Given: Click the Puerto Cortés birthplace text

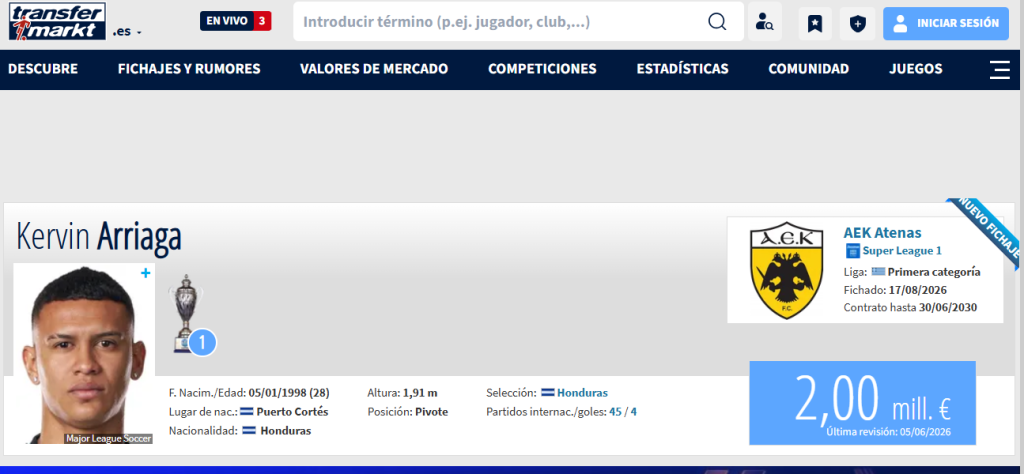Looking at the screenshot, I should pos(292,412).
